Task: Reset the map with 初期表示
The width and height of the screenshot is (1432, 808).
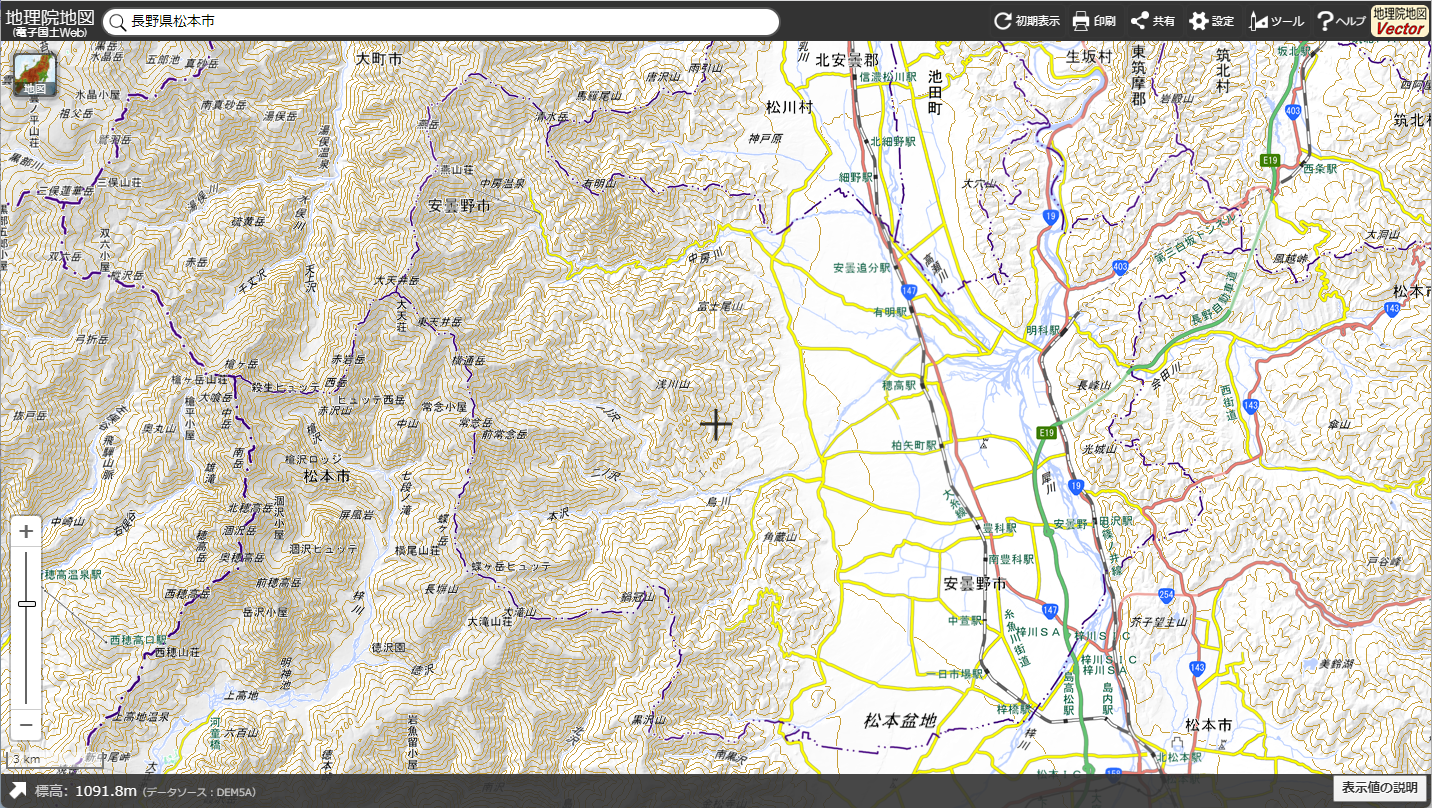Action: click(1026, 21)
